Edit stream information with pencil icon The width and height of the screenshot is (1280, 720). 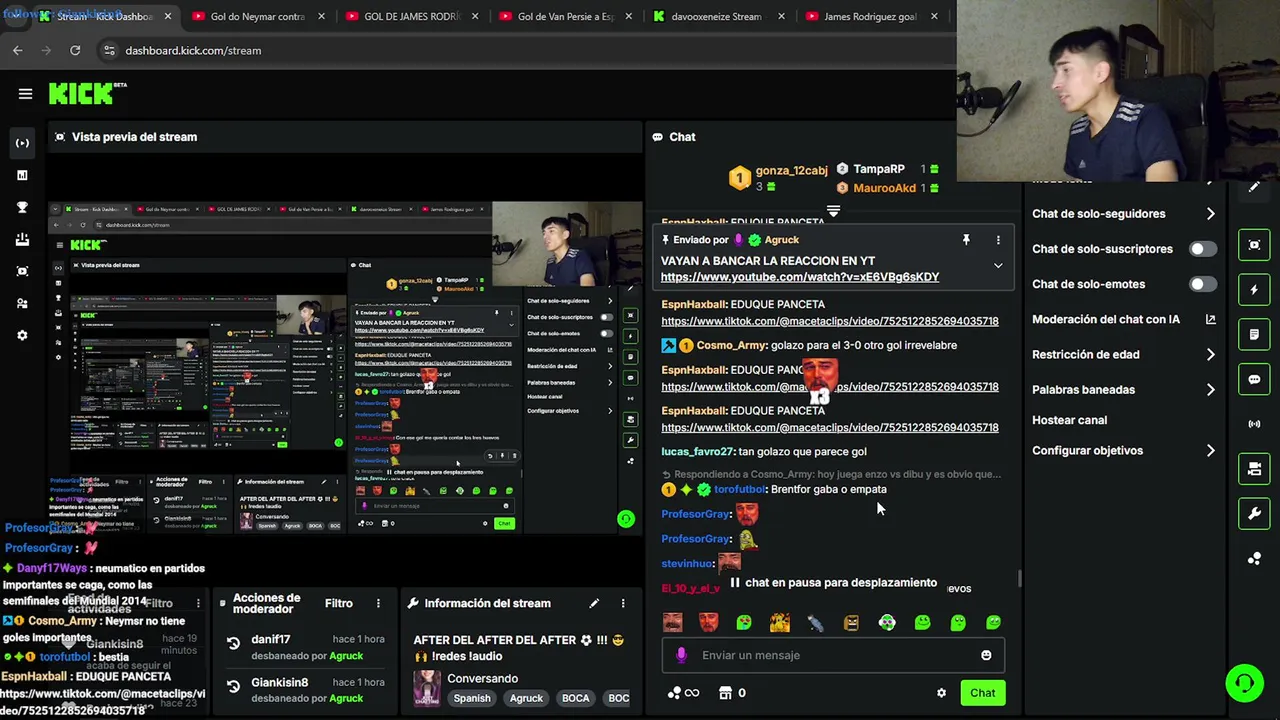point(594,603)
